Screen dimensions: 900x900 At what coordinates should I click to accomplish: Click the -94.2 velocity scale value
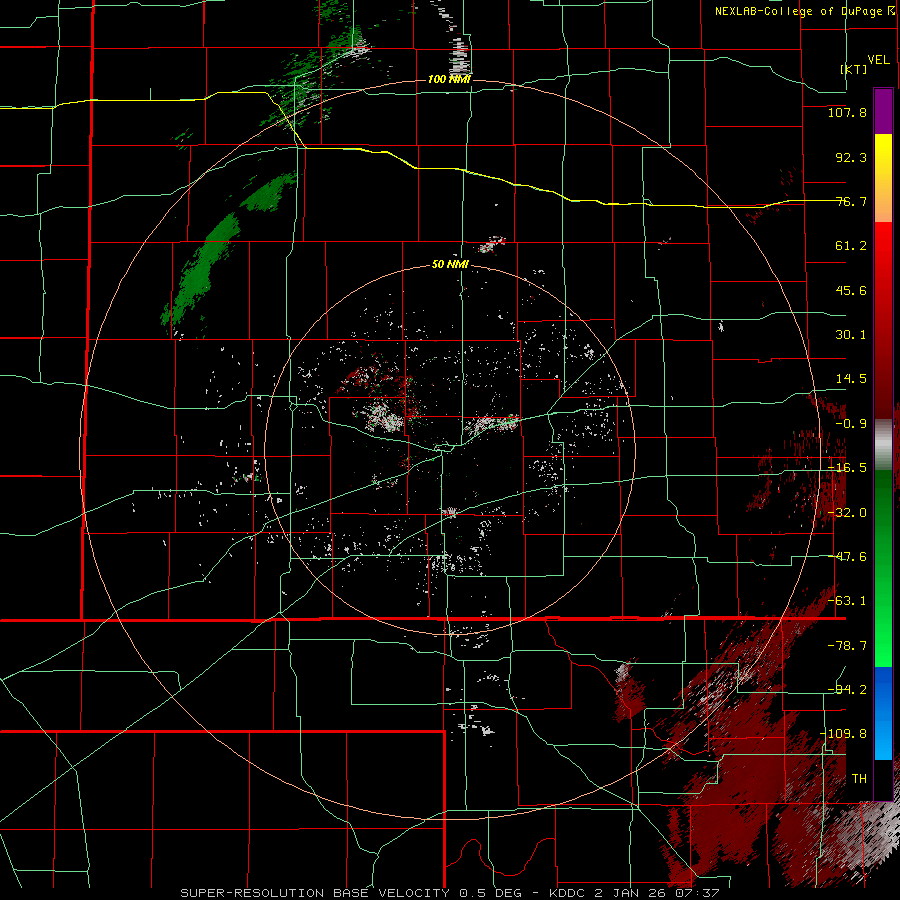pyautogui.click(x=847, y=690)
